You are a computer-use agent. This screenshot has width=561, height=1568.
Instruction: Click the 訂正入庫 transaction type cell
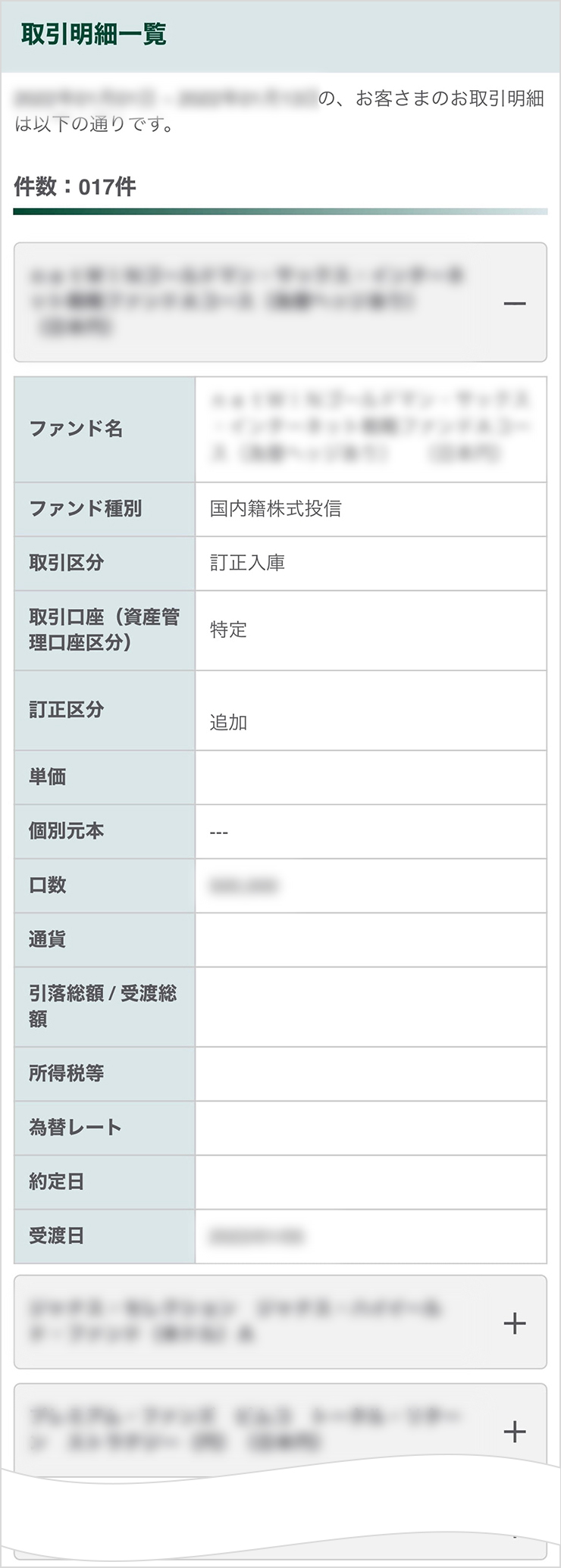tap(250, 564)
